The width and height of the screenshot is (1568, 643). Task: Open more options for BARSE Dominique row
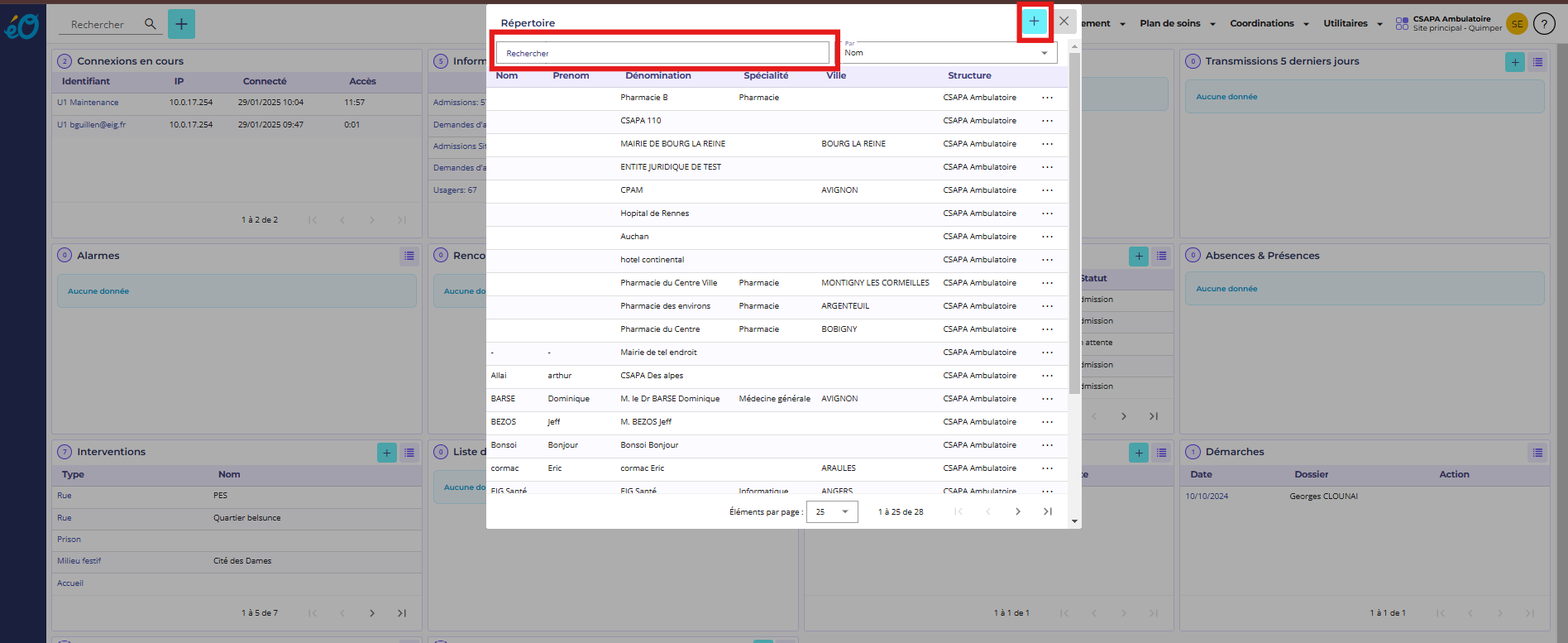point(1047,399)
